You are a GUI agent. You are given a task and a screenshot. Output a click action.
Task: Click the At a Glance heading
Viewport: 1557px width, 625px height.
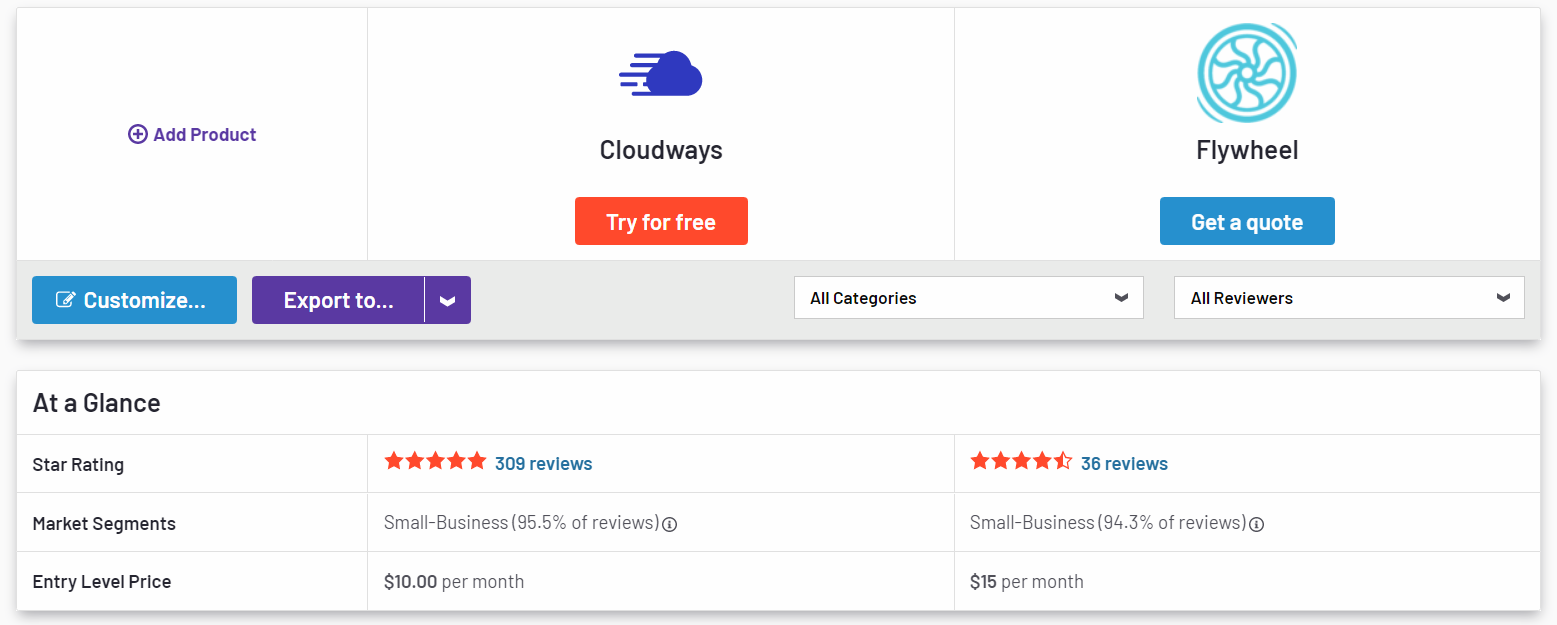[x=97, y=403]
